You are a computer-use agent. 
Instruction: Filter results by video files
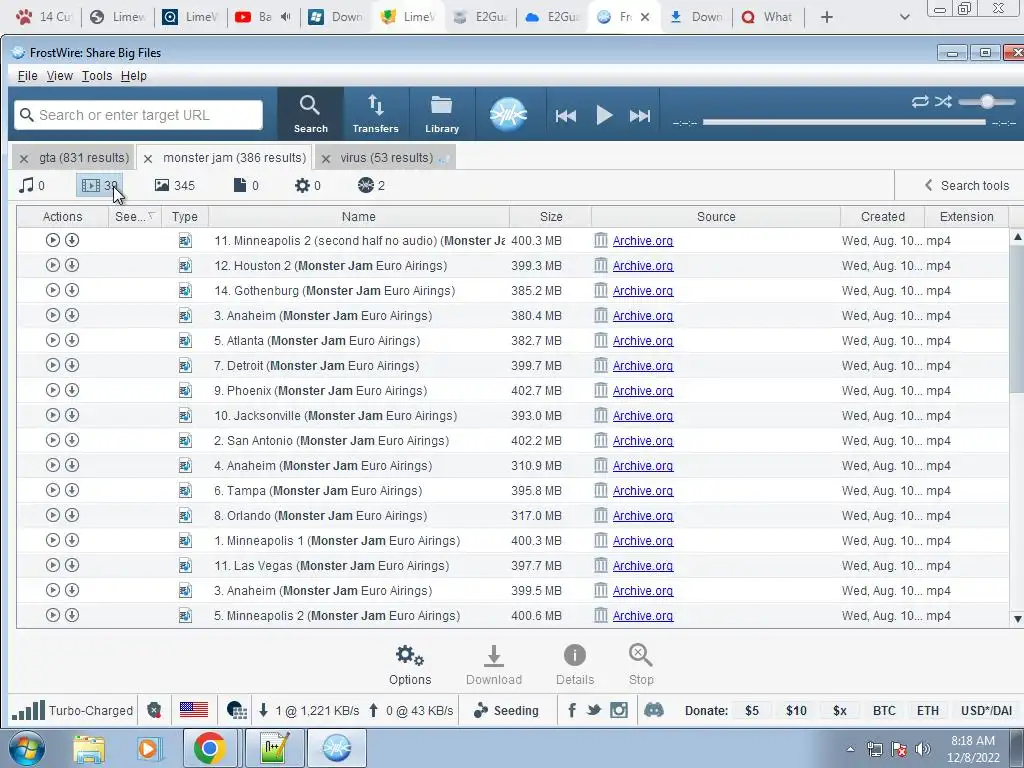[x=99, y=185]
